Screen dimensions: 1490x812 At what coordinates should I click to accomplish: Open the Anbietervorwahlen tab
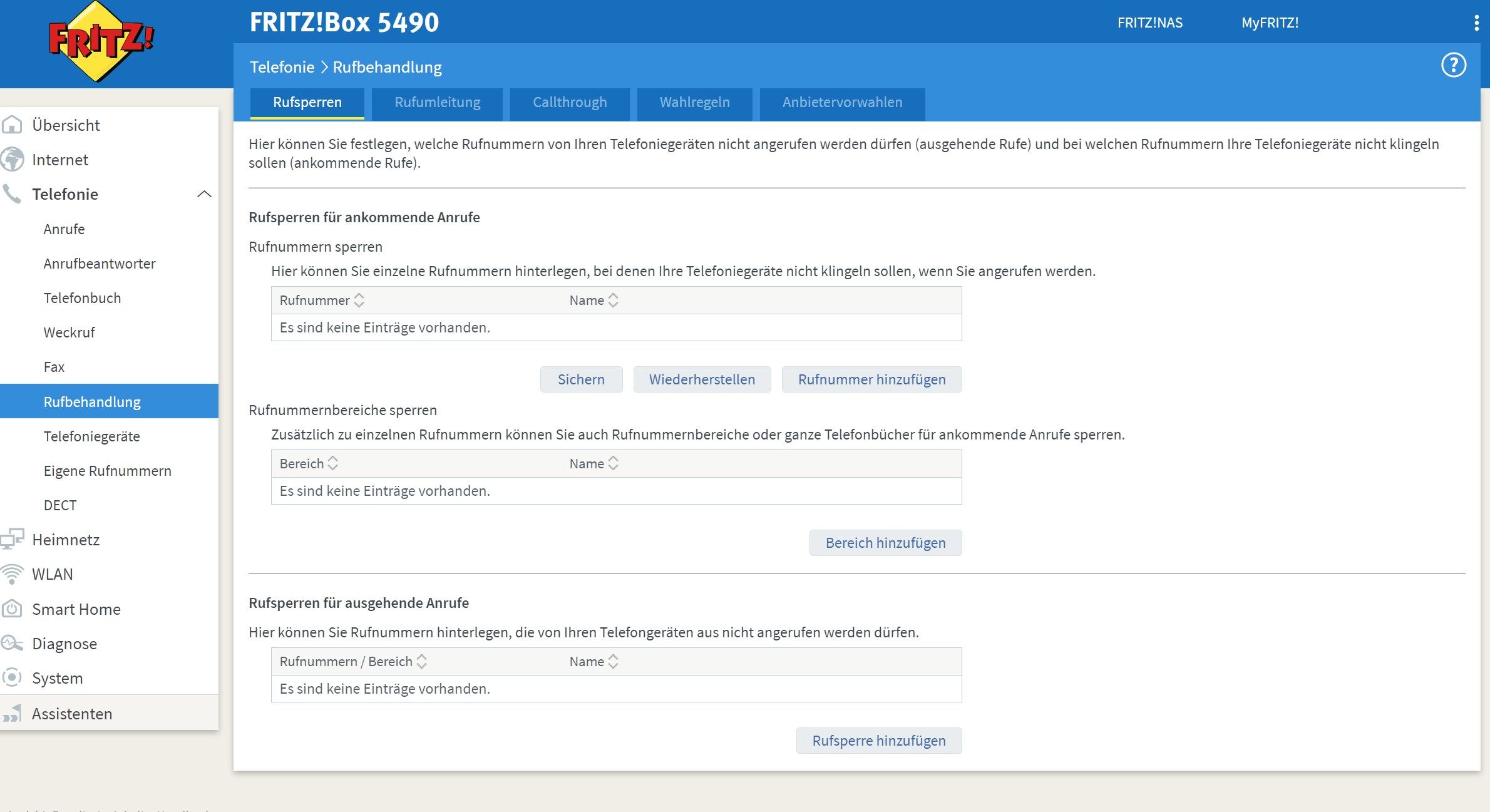click(842, 103)
